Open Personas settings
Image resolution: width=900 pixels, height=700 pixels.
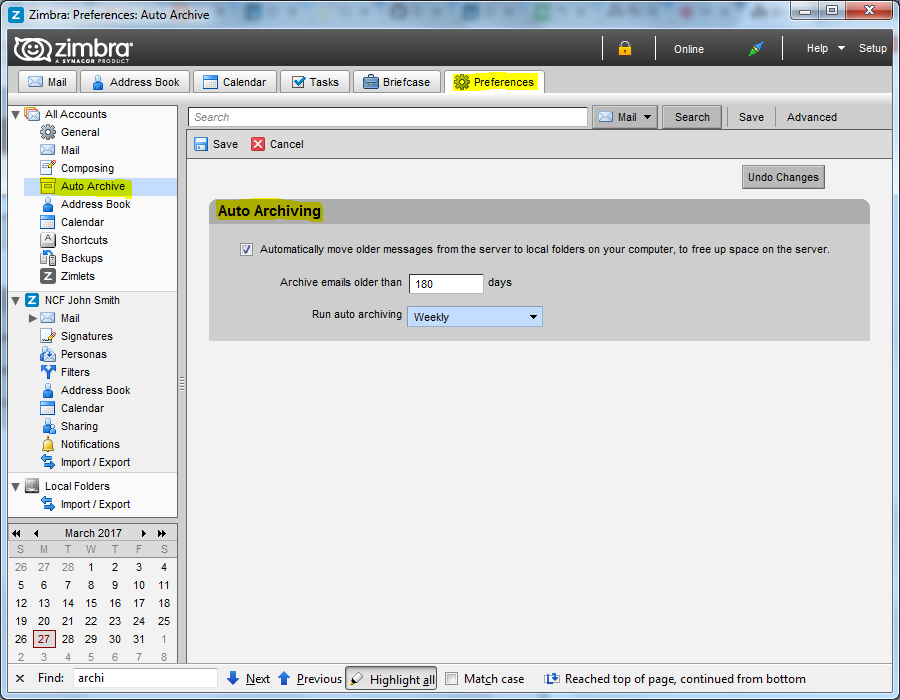click(83, 354)
